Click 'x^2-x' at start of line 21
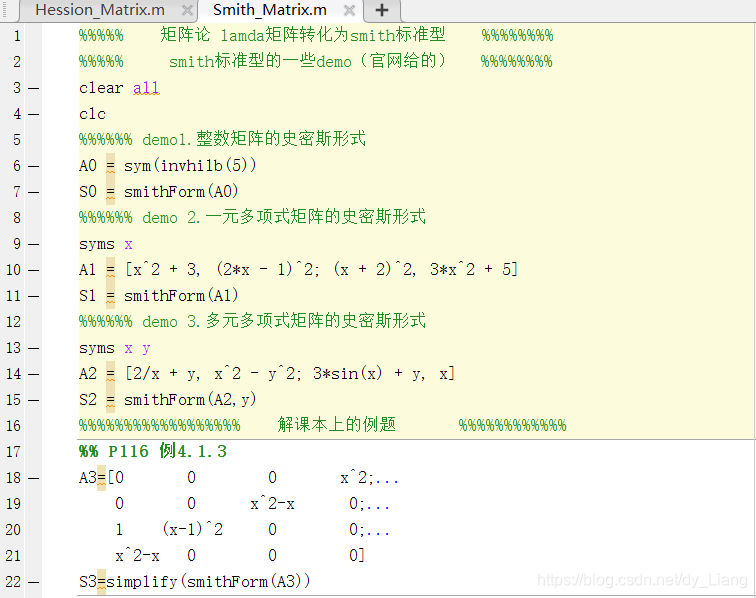This screenshot has width=756, height=598. (137, 556)
